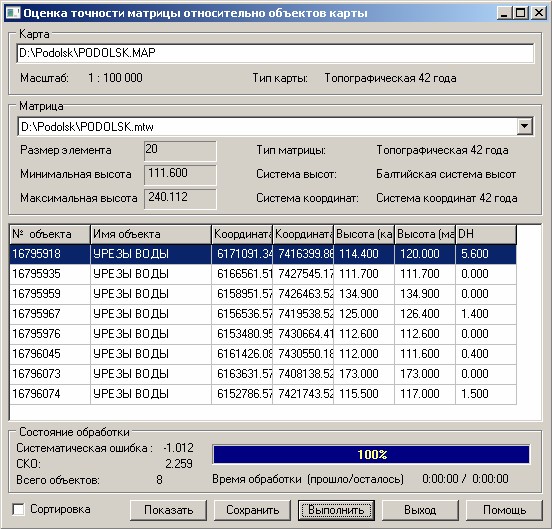
Task: Open the matrix file dropdown arrow
Action: click(525, 126)
